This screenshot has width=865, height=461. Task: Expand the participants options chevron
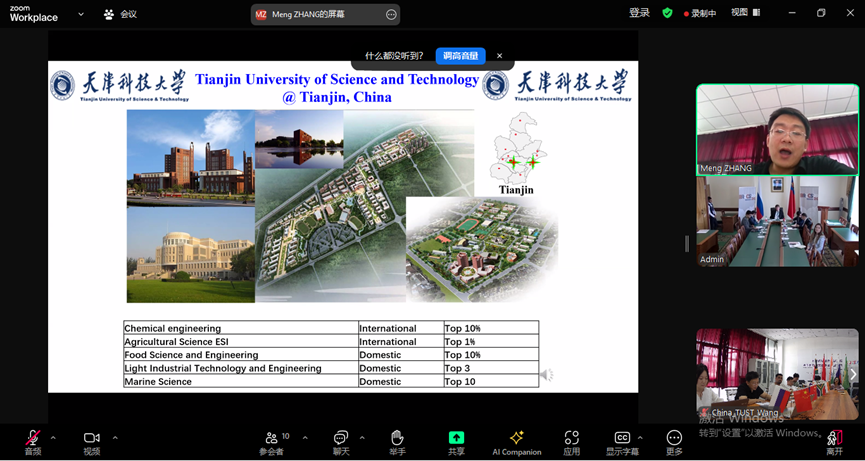coord(305,438)
